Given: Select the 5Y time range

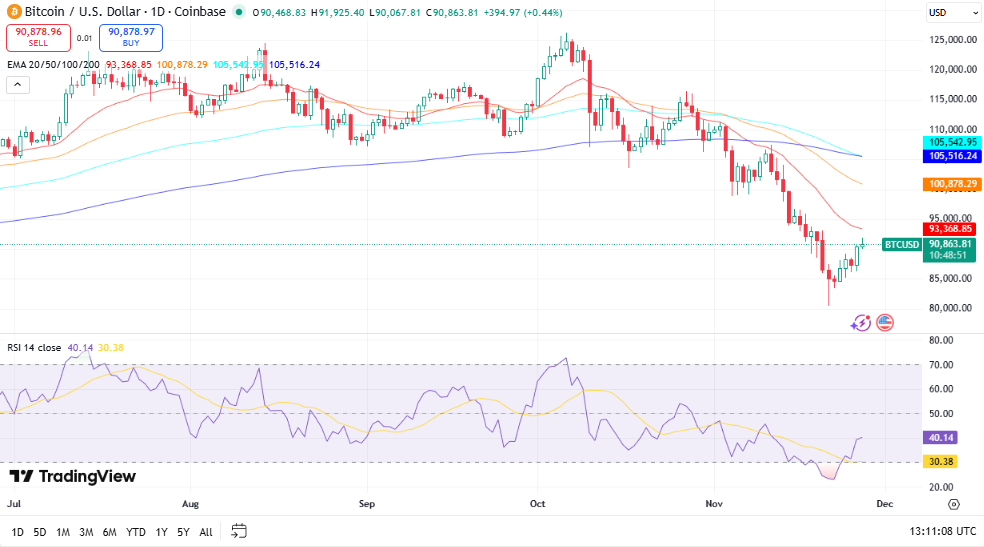Looking at the screenshot, I should coord(183,532).
